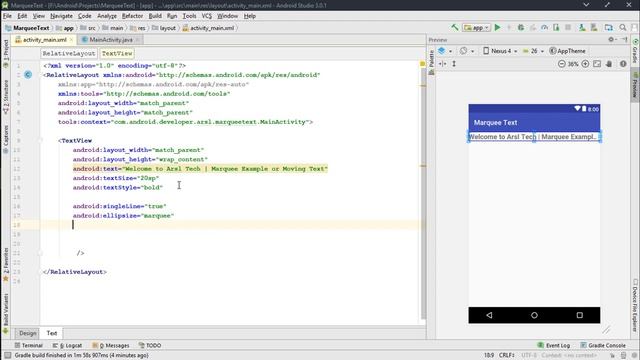Open the Project Structure icon

[x=609, y=28]
